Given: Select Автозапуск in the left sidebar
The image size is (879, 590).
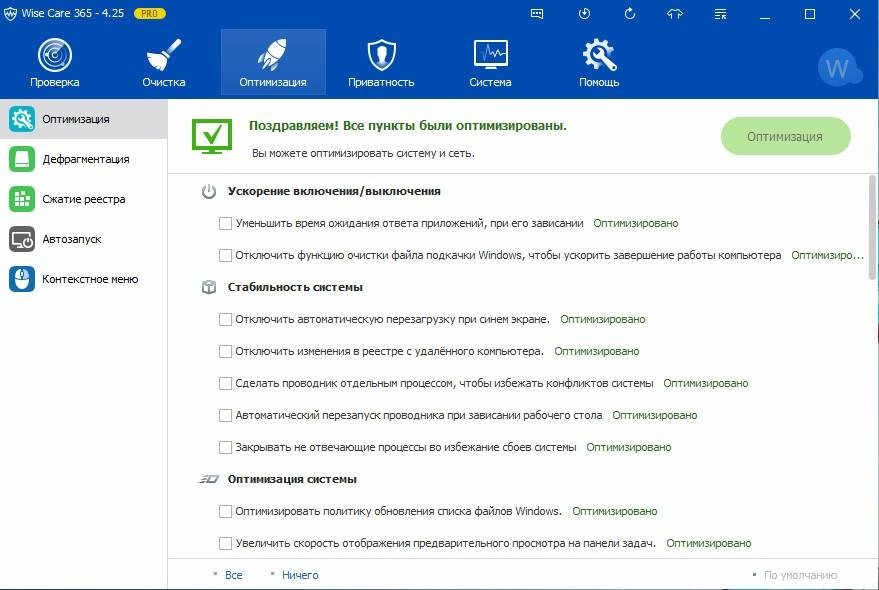Looking at the screenshot, I should coord(84,239).
